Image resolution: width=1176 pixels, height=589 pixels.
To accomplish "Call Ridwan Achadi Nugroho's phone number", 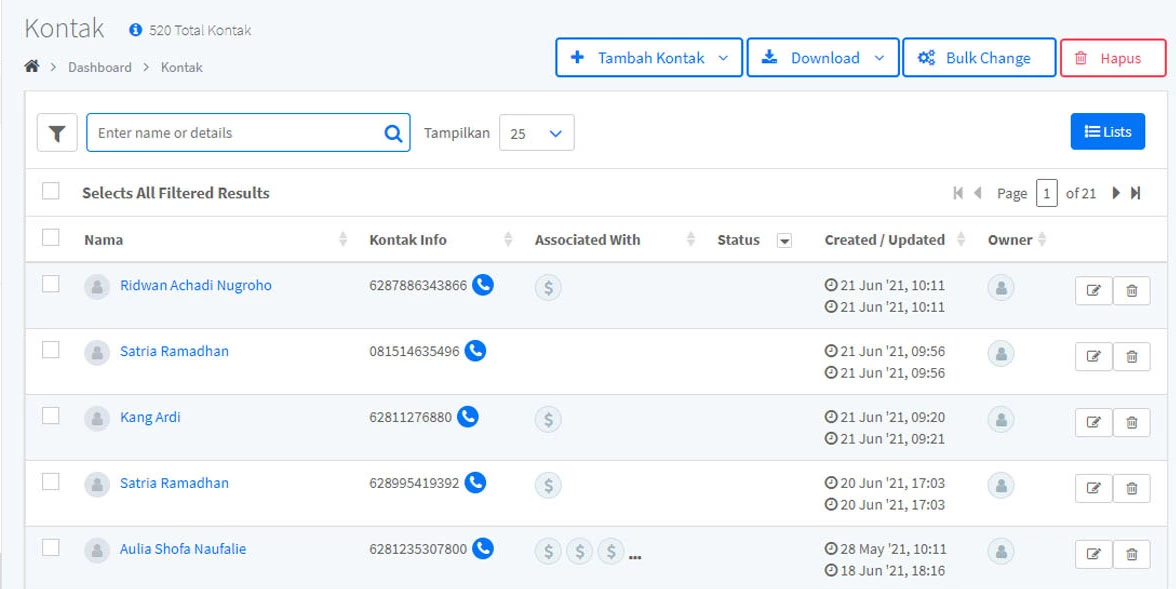I will 483,285.
